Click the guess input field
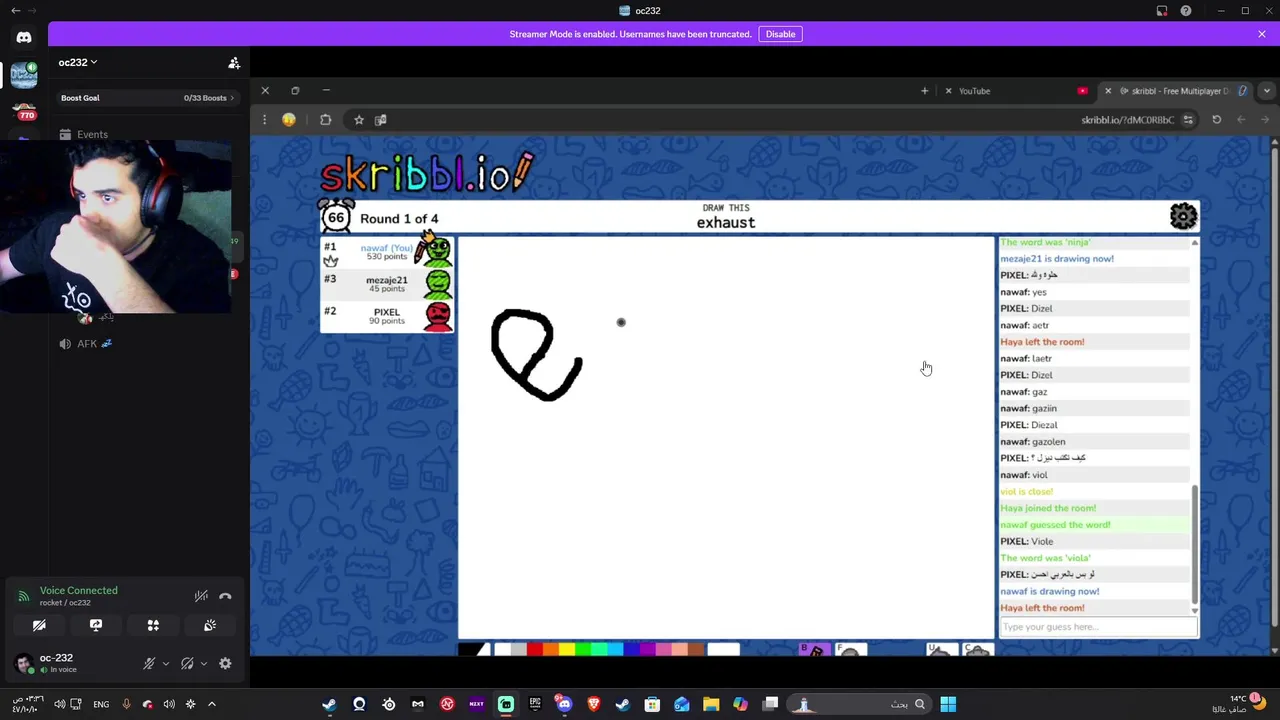The height and width of the screenshot is (720, 1280). tap(1098, 627)
